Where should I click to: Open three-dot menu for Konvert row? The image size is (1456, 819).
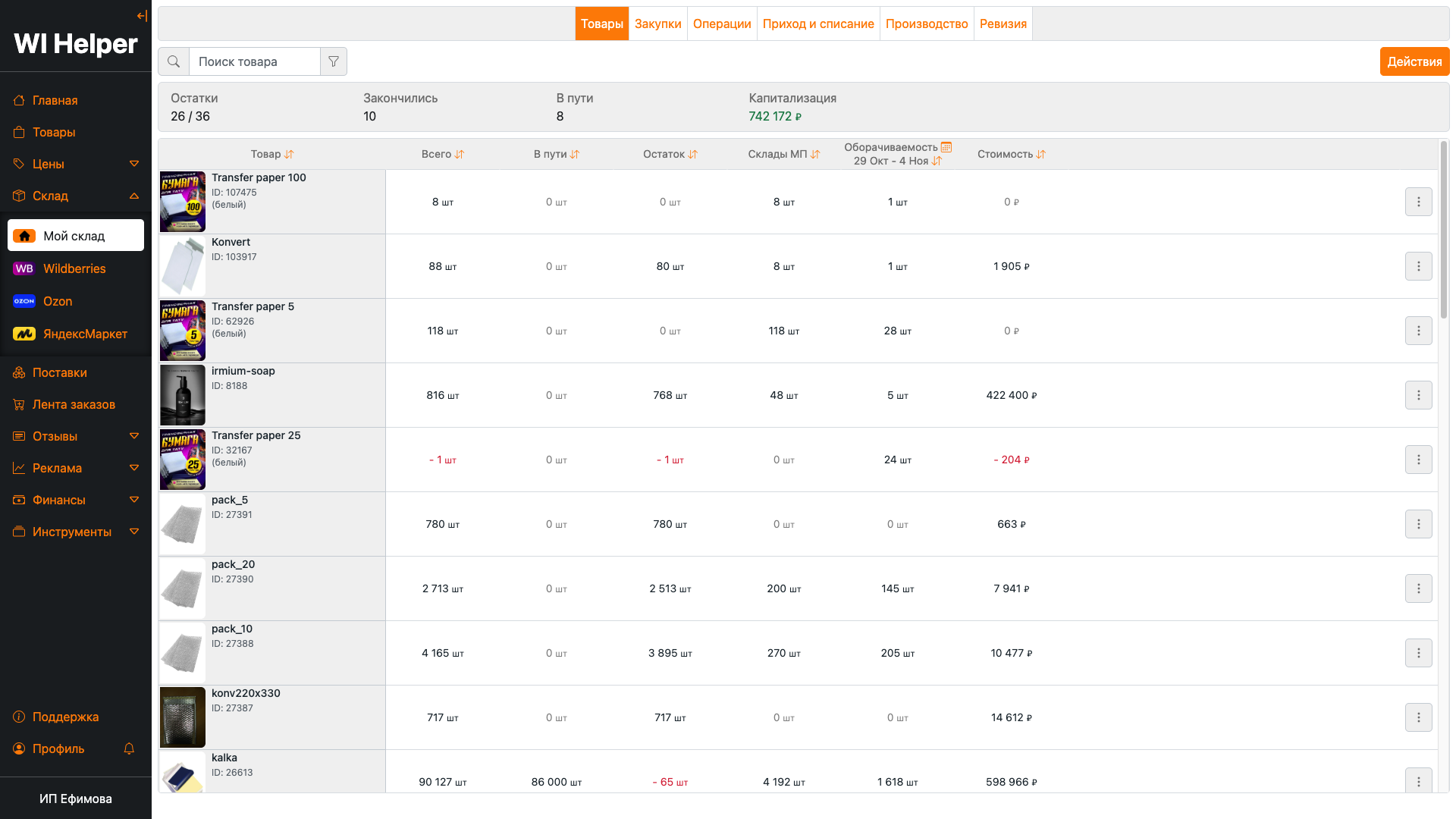(x=1418, y=266)
